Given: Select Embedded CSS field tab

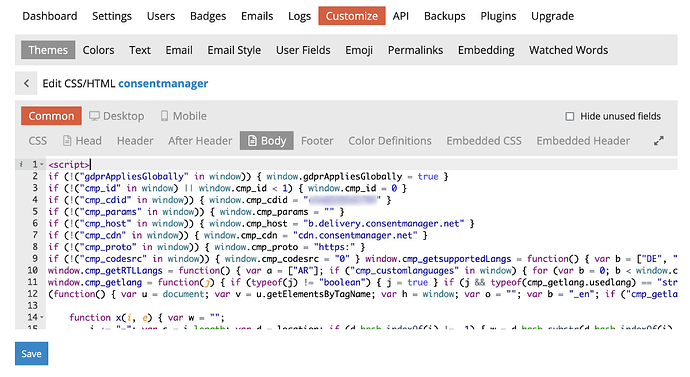Looking at the screenshot, I should 484,141.
